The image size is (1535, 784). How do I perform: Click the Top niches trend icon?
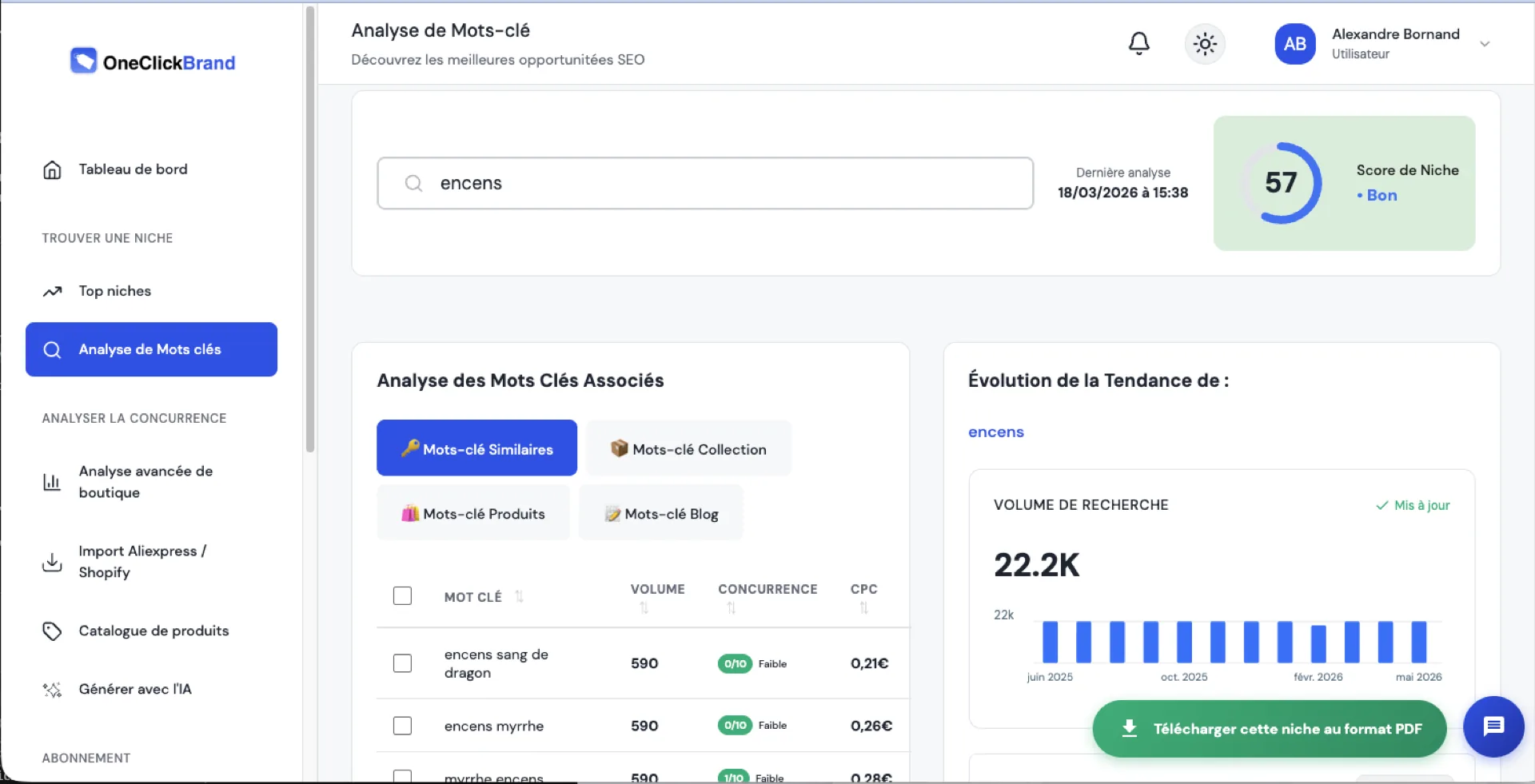click(x=52, y=291)
